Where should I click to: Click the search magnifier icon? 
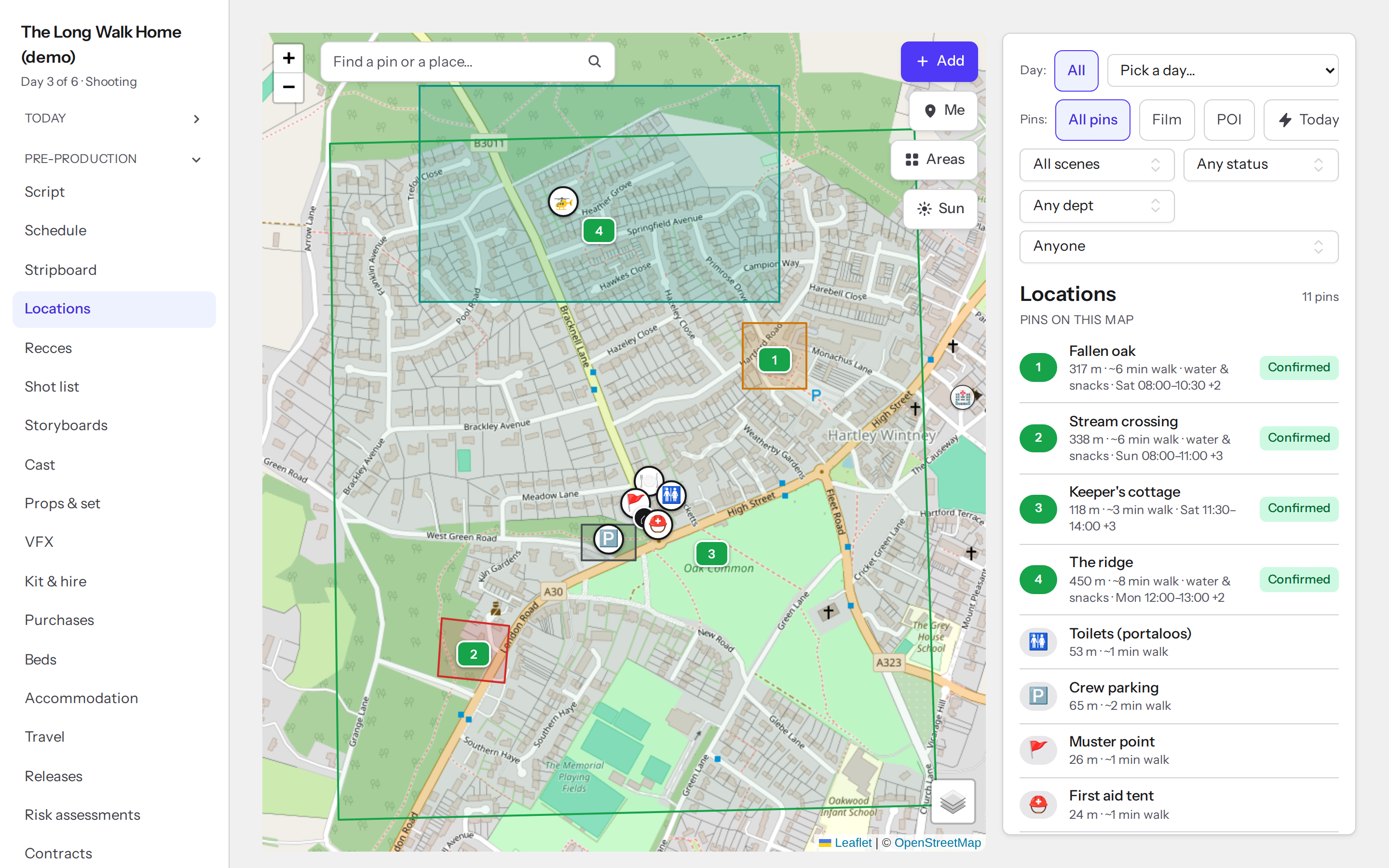[x=595, y=61]
